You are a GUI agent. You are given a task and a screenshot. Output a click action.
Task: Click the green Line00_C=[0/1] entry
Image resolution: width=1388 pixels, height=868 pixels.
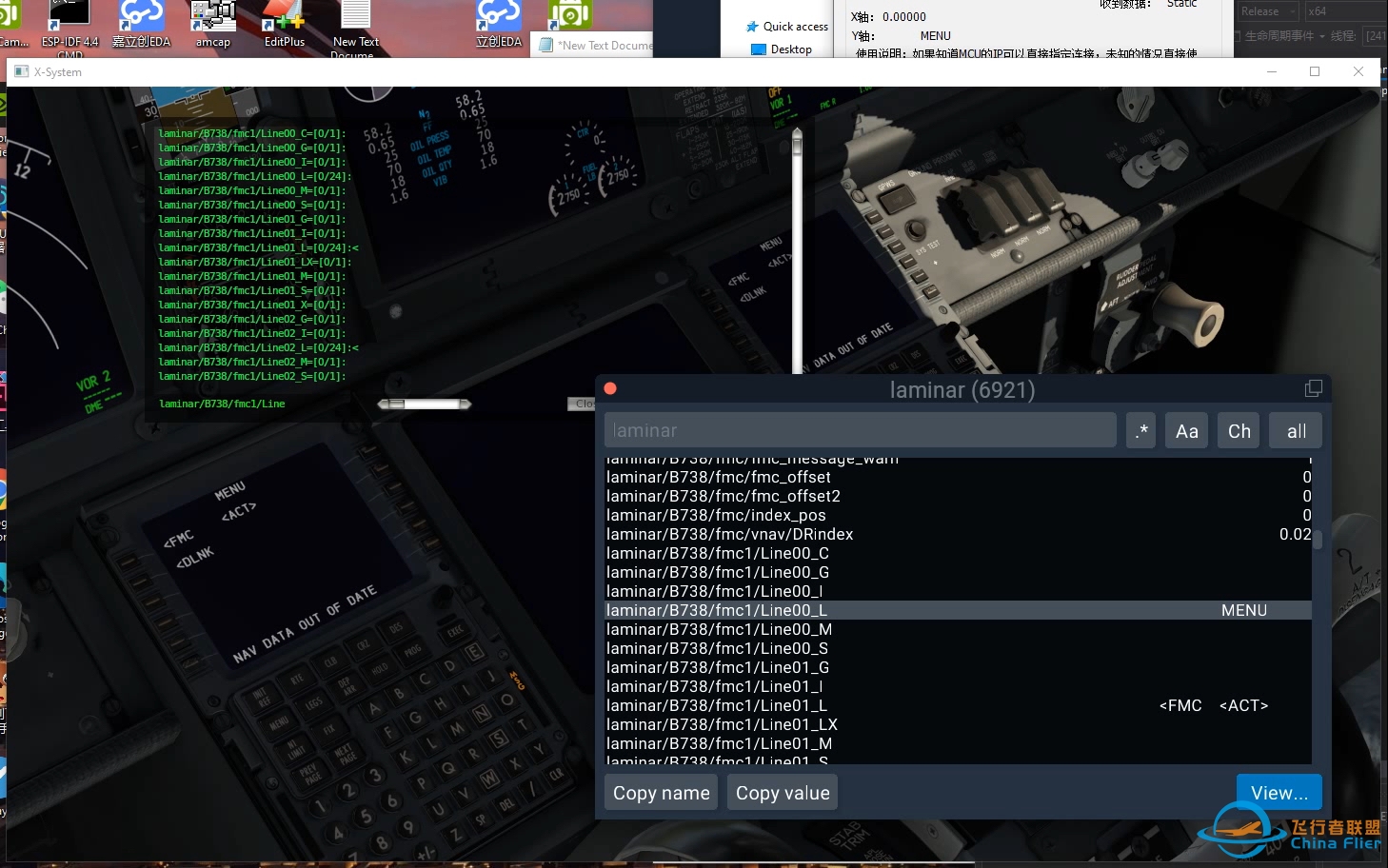[x=252, y=133]
